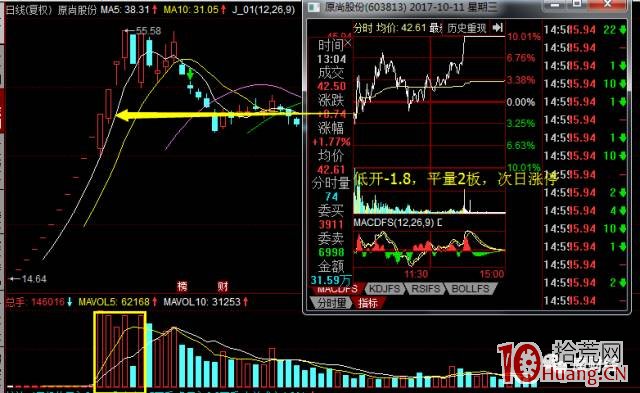Image resolution: width=640 pixels, height=393 pixels.
Task: Click the 55.58 high price label
Action: click(149, 31)
